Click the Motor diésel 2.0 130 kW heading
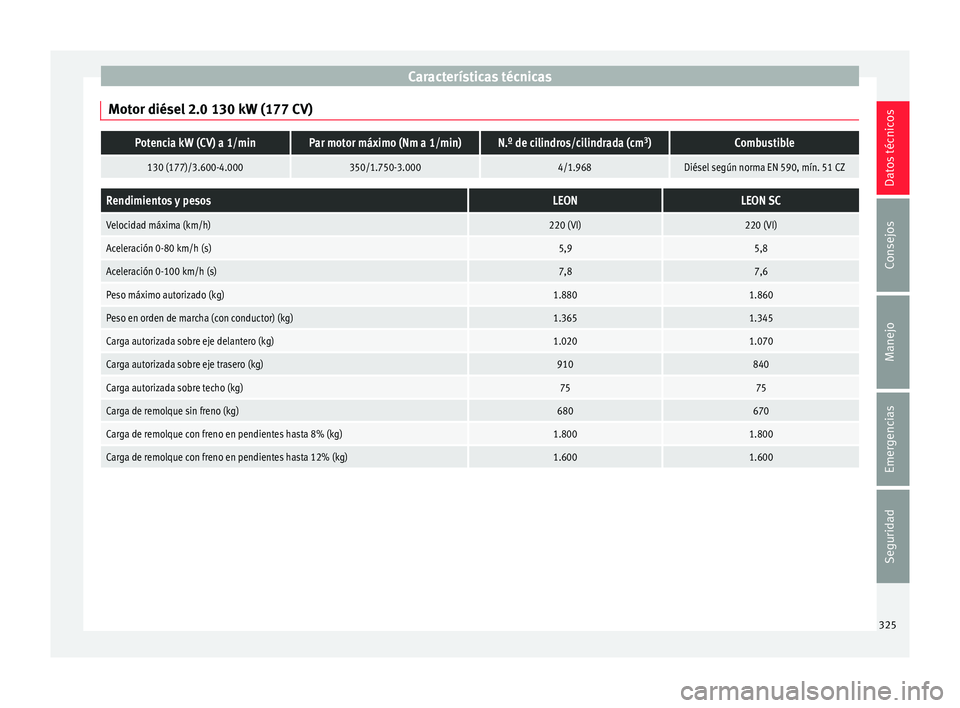The height and width of the screenshot is (708, 960). (x=210, y=110)
